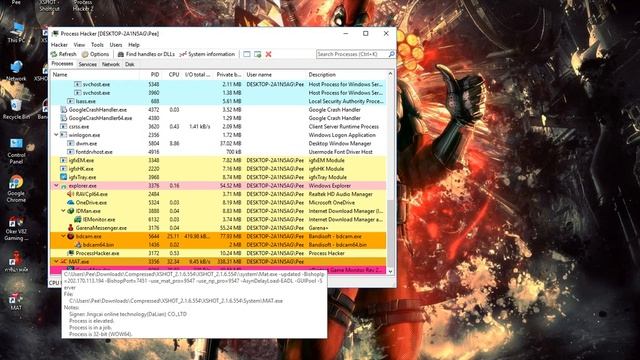Open the Tools menu
Image resolution: width=640 pixels, height=360 pixels.
coord(97,44)
